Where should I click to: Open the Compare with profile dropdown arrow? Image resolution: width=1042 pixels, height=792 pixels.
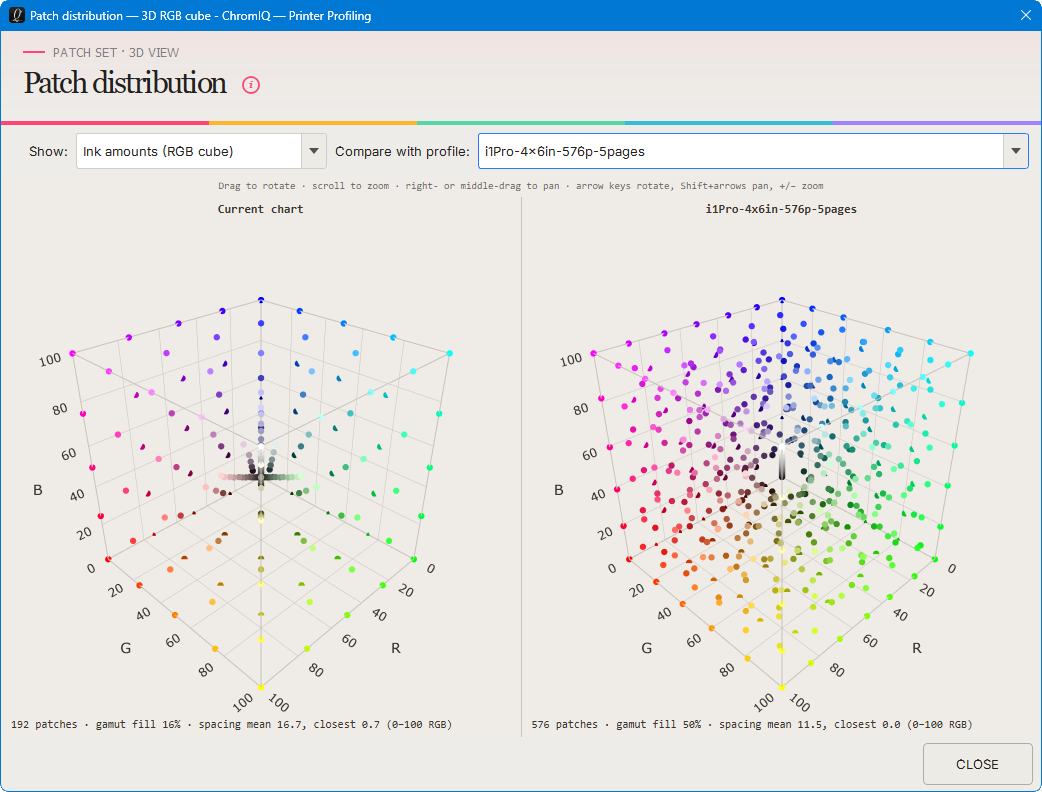[x=1015, y=151]
